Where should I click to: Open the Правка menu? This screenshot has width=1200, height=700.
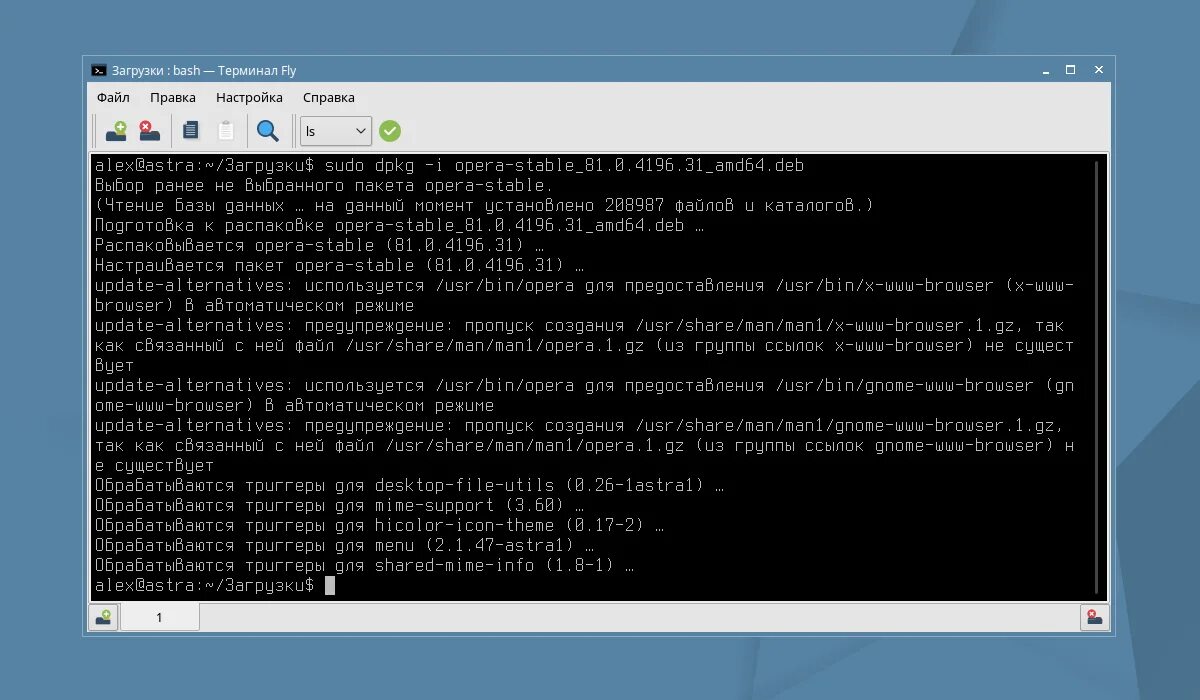click(173, 97)
